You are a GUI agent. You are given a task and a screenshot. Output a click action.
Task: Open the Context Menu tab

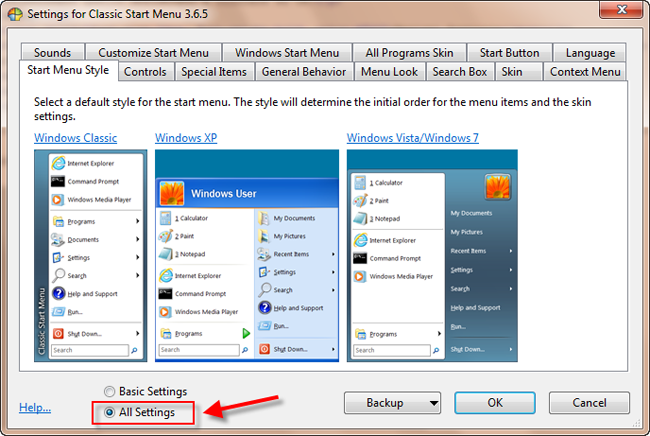tap(585, 72)
